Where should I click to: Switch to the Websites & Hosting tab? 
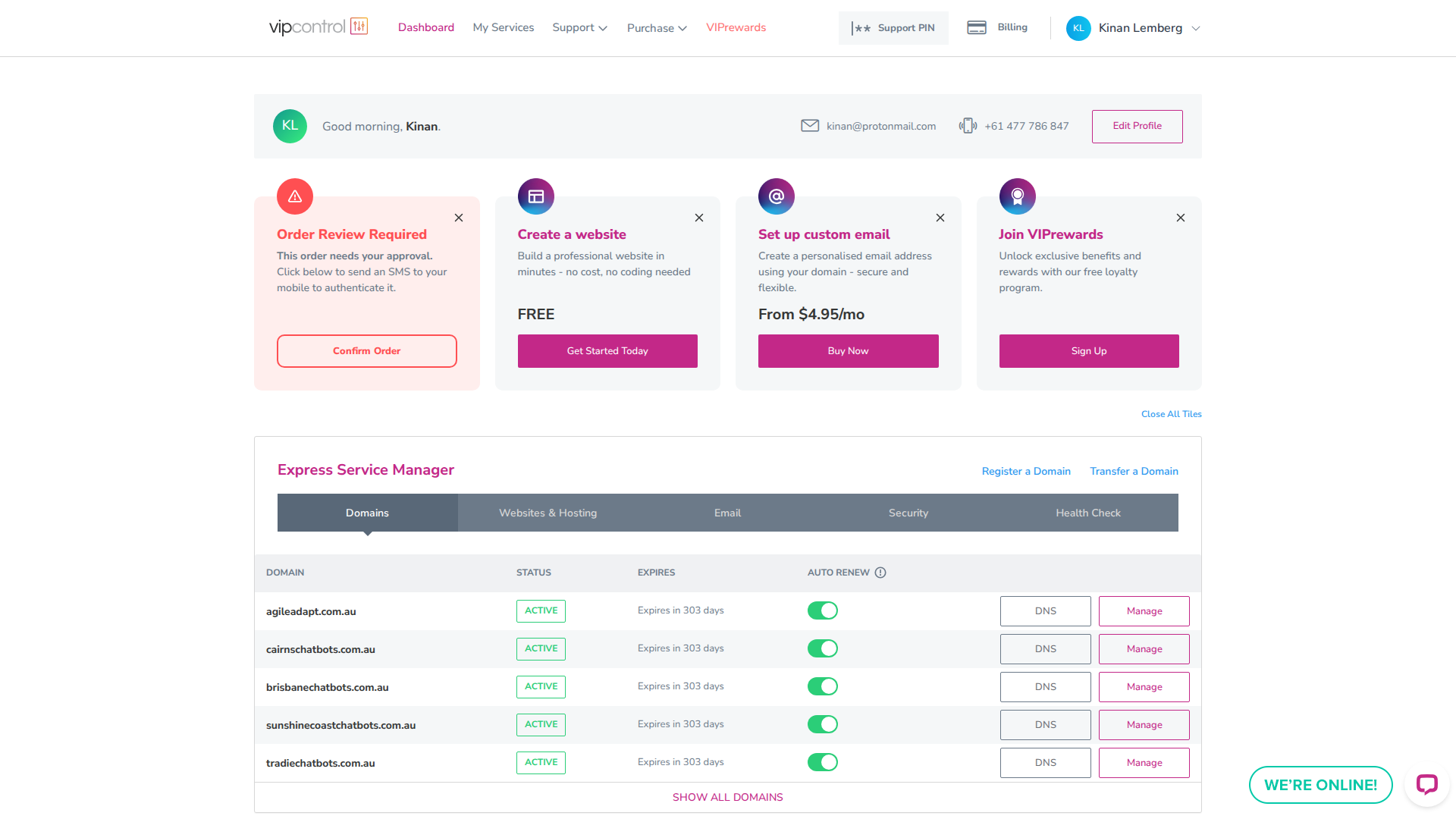tap(548, 513)
